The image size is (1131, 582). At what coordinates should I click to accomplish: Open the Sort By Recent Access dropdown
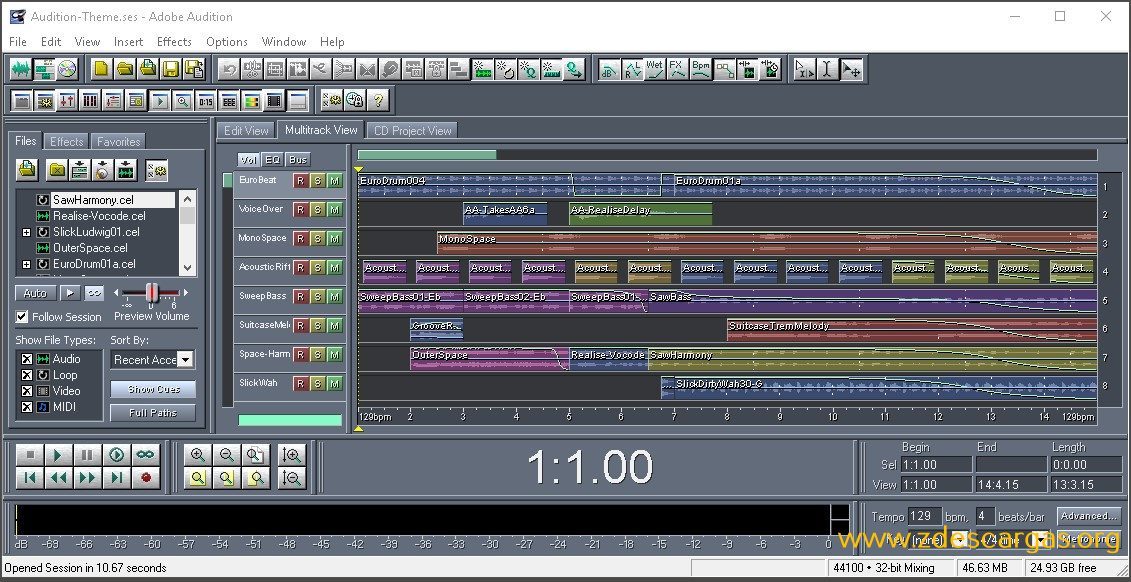(x=185, y=360)
